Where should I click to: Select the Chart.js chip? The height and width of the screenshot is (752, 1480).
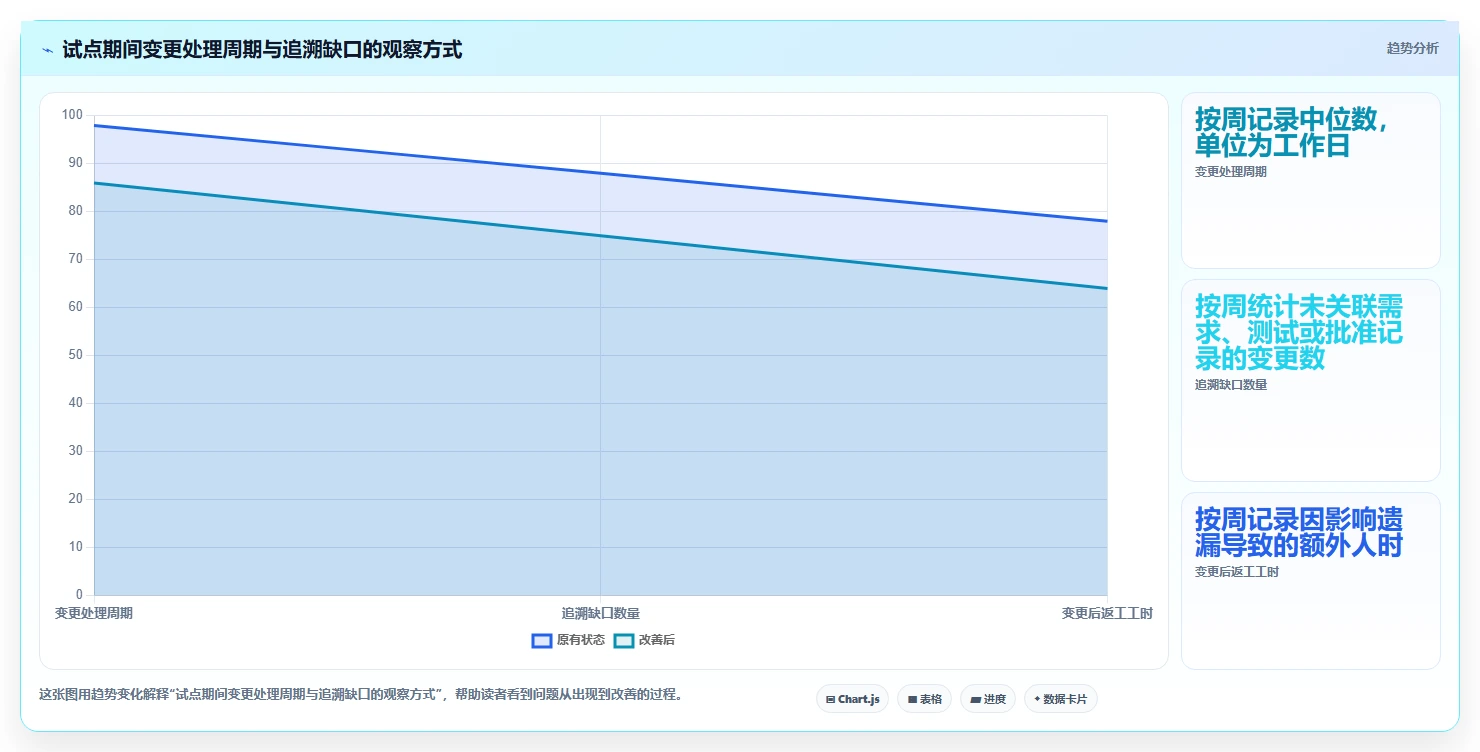click(x=852, y=699)
